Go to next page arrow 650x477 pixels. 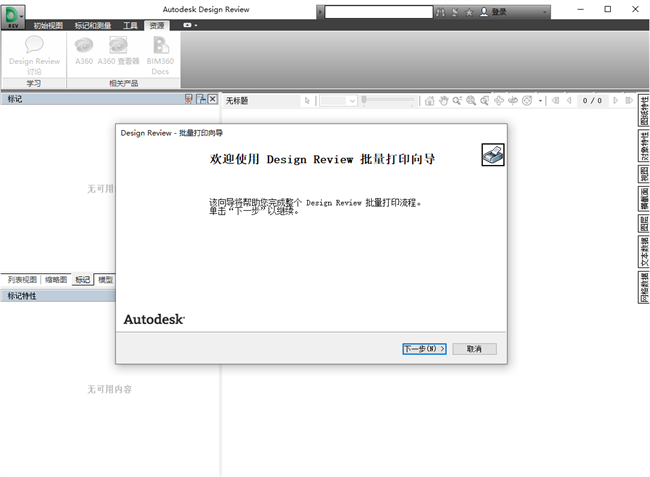point(616,100)
